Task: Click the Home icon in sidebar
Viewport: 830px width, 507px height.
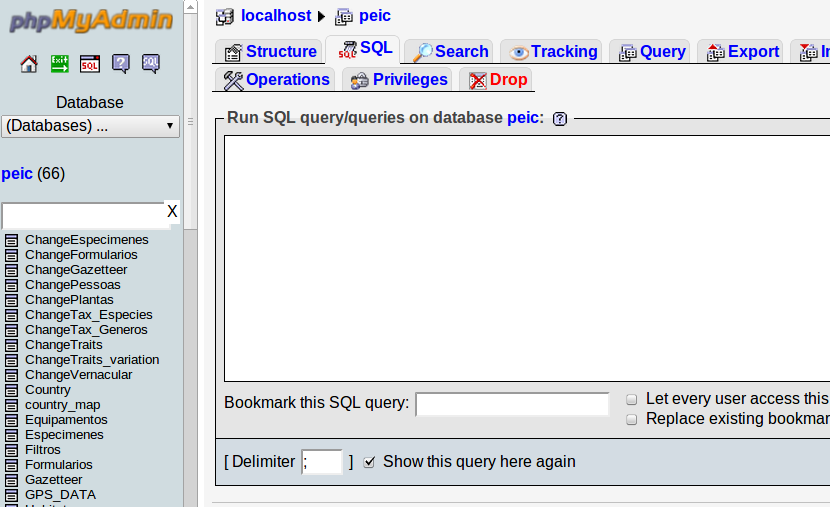Action: pos(29,64)
